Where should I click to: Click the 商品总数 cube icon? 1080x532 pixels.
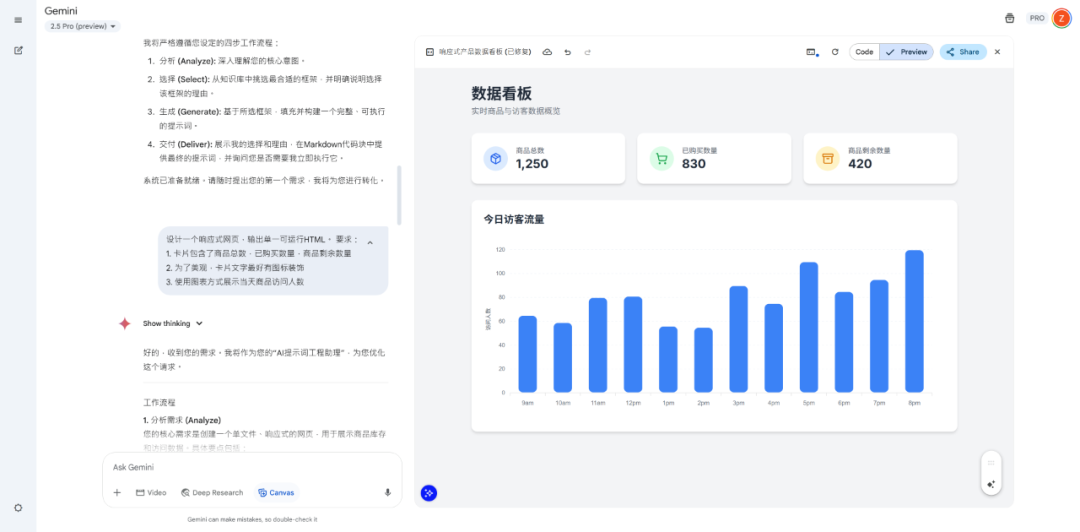point(495,158)
